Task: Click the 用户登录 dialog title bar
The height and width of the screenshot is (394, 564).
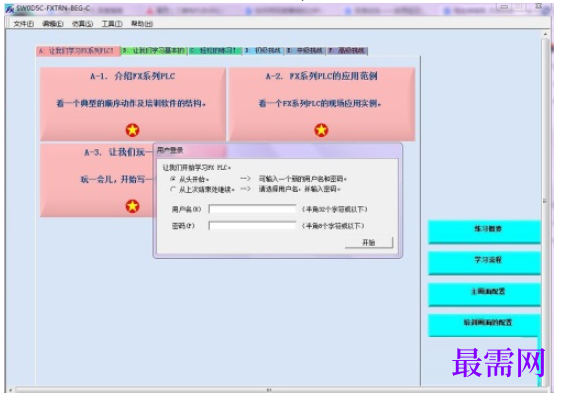Action: pos(277,150)
